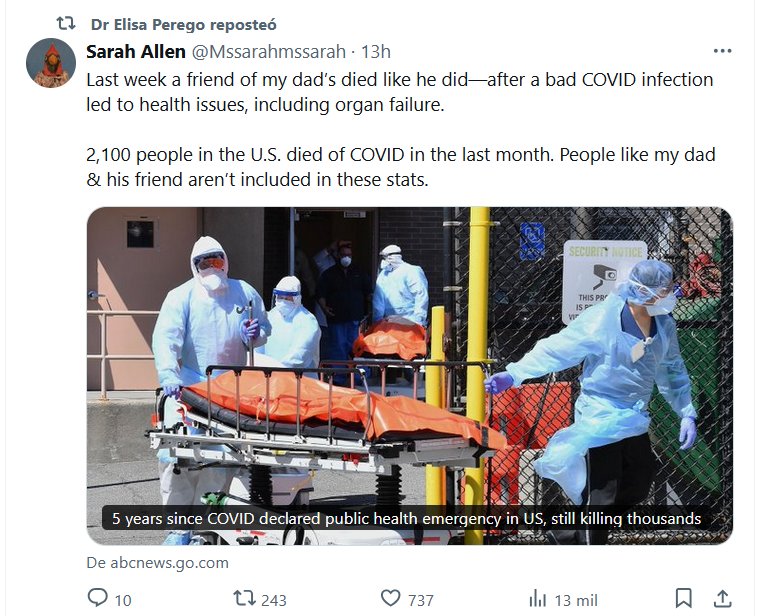This screenshot has height=616, width=764.
Task: View post analytics bar chart icon
Action: coord(537,598)
